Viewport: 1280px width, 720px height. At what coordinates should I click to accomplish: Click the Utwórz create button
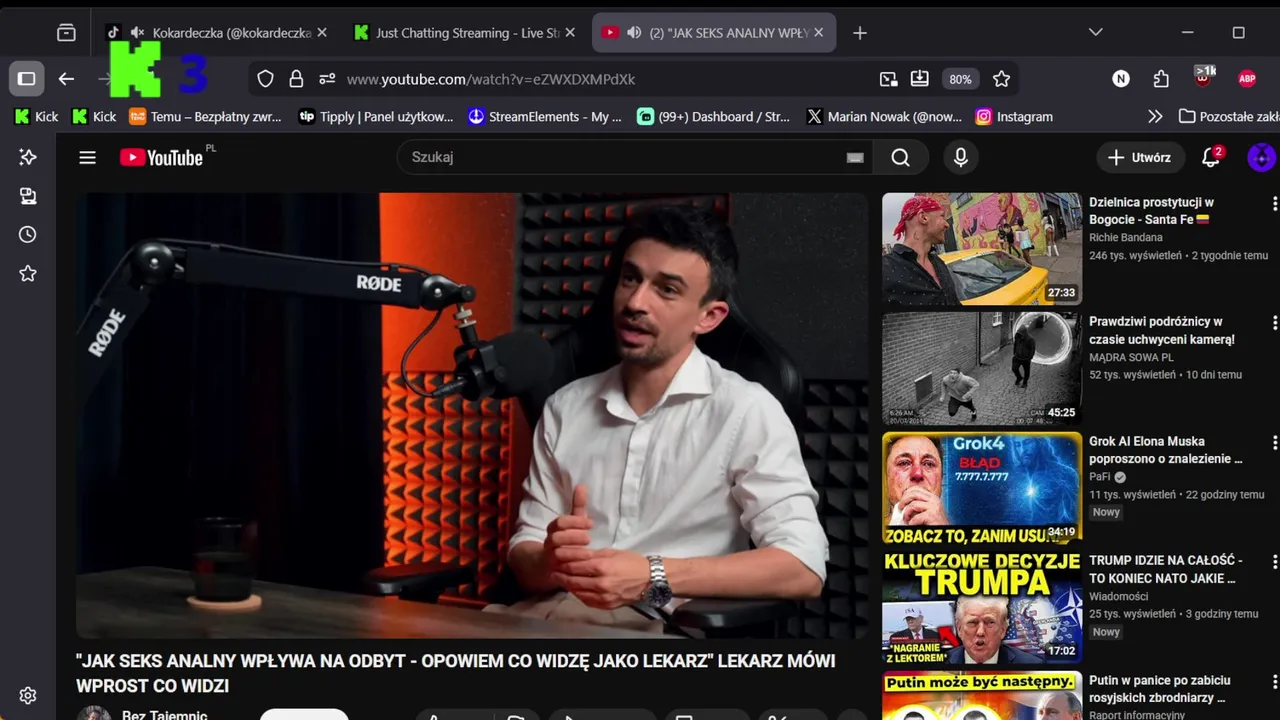1140,157
